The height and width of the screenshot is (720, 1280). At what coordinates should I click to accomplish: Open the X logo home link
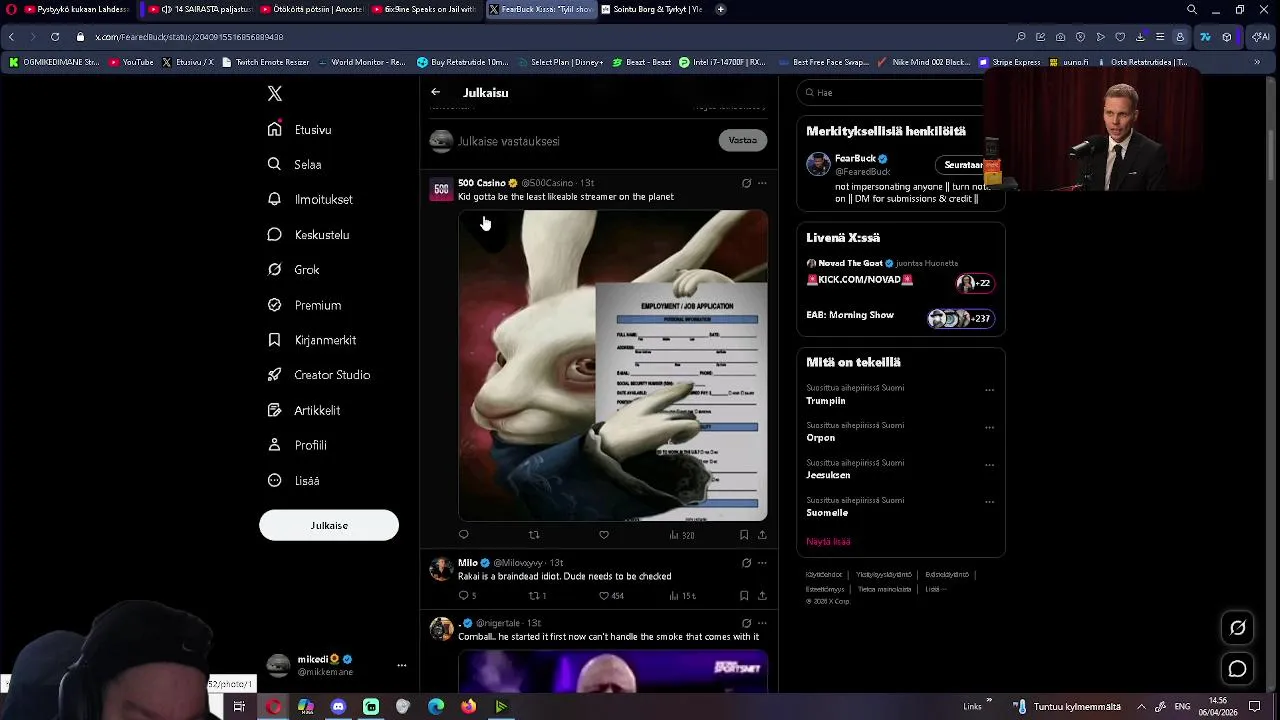pyautogui.click(x=275, y=94)
